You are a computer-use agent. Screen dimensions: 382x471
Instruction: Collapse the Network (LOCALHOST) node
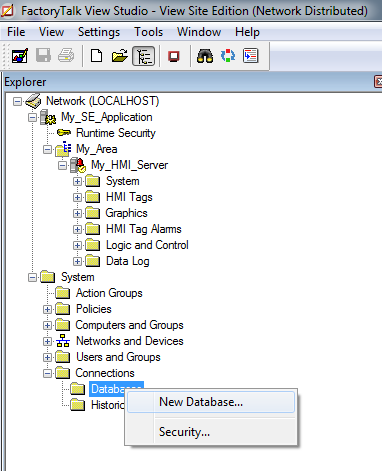tap(17, 101)
